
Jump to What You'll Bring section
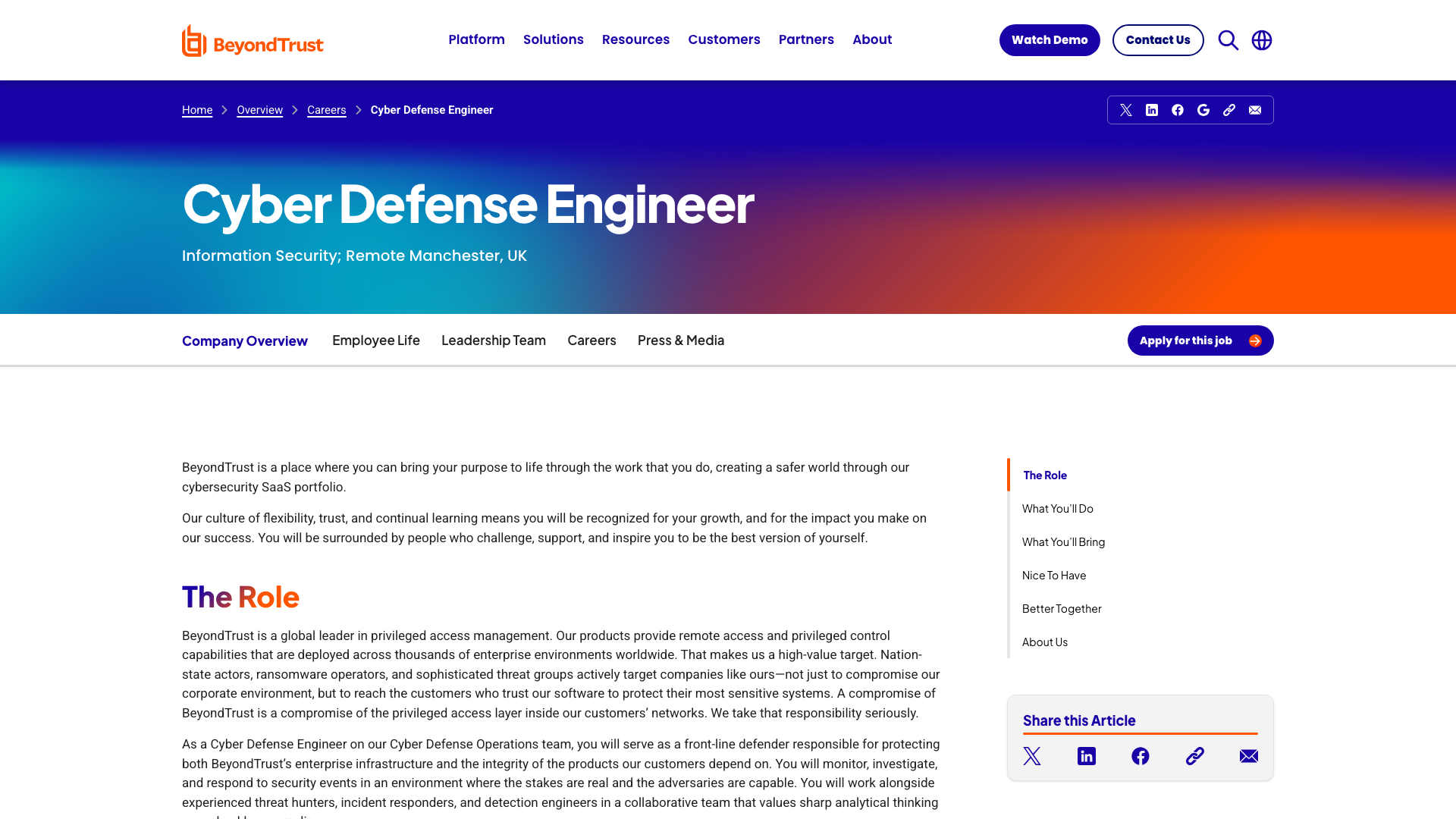point(1064,542)
